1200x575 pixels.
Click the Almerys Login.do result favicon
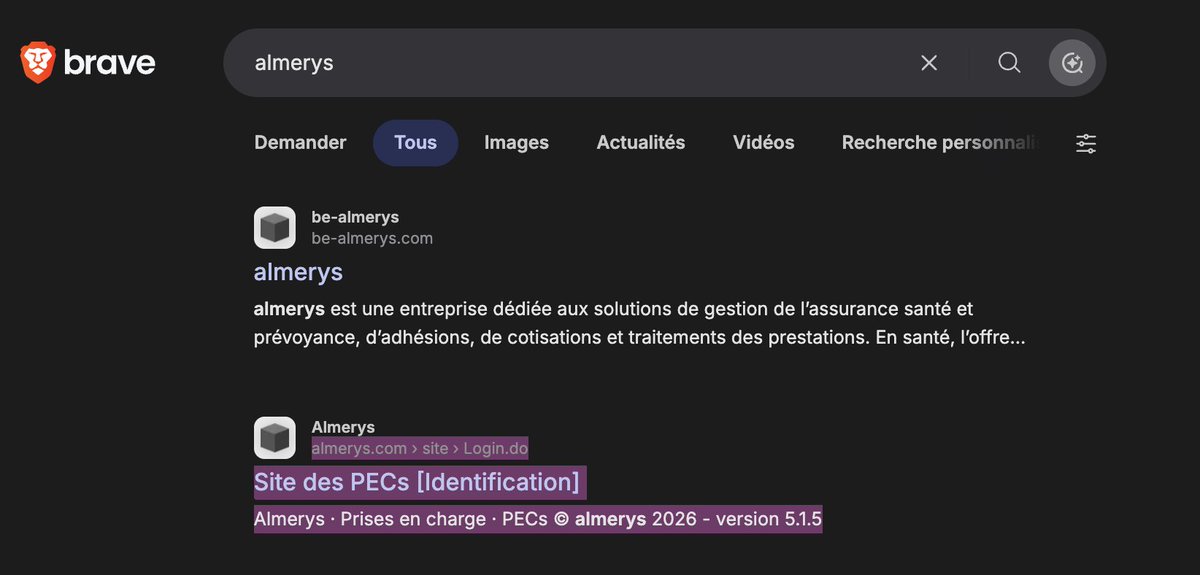point(274,438)
